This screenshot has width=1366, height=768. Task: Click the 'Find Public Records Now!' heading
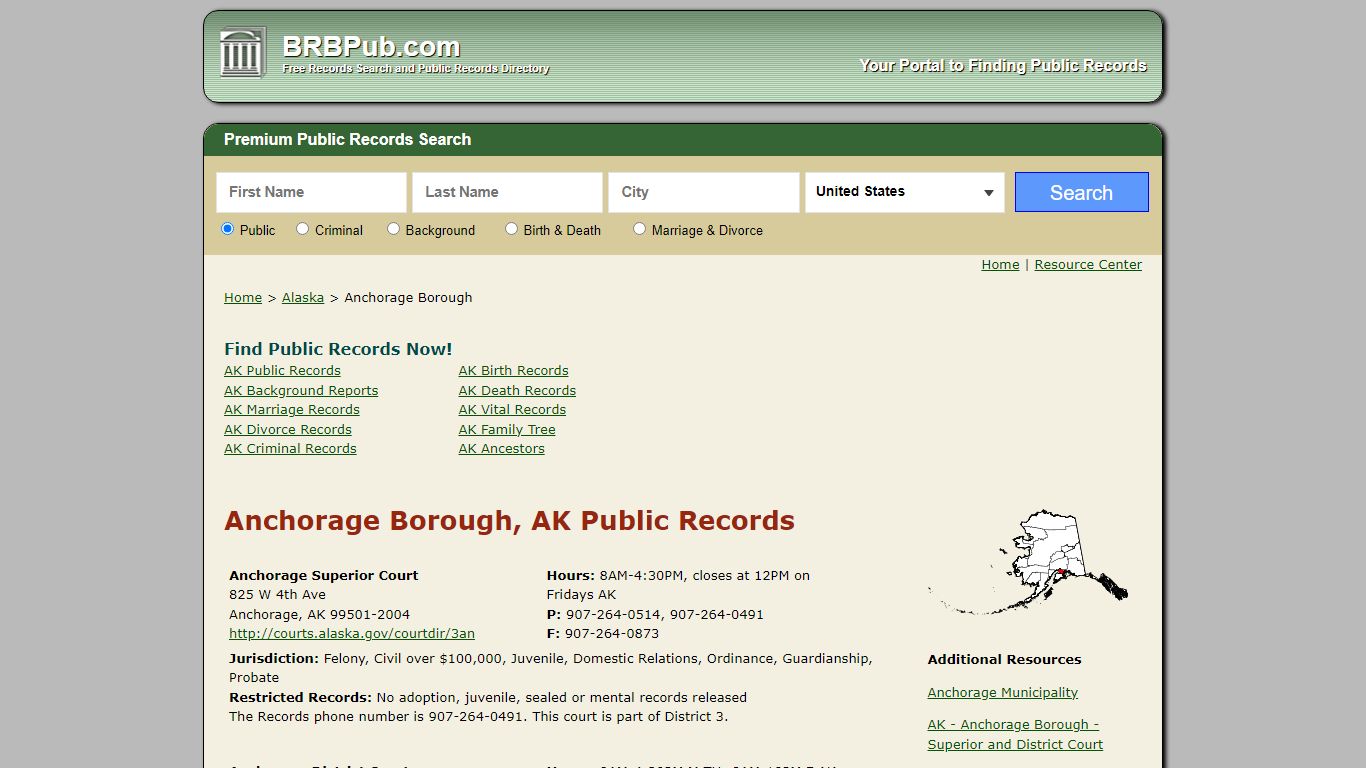click(x=338, y=349)
